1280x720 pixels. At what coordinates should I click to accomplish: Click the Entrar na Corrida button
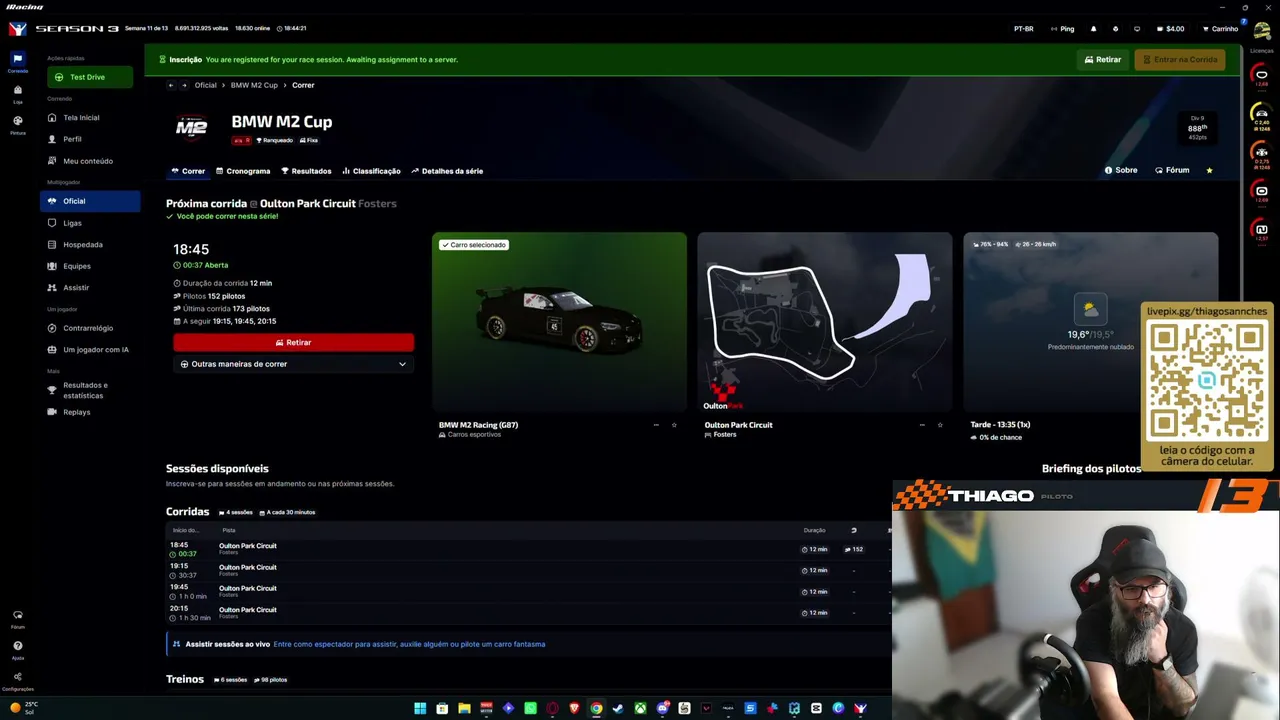tap(1180, 59)
